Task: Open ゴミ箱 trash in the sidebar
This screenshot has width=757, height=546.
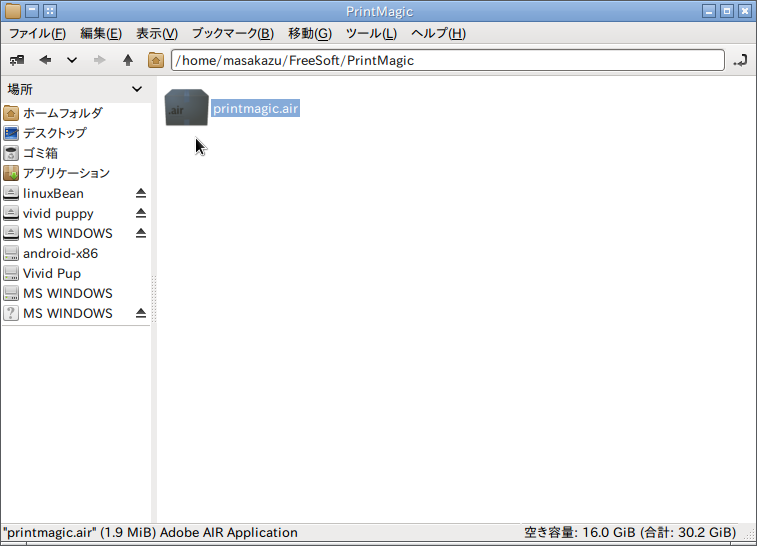Action: coord(76,153)
